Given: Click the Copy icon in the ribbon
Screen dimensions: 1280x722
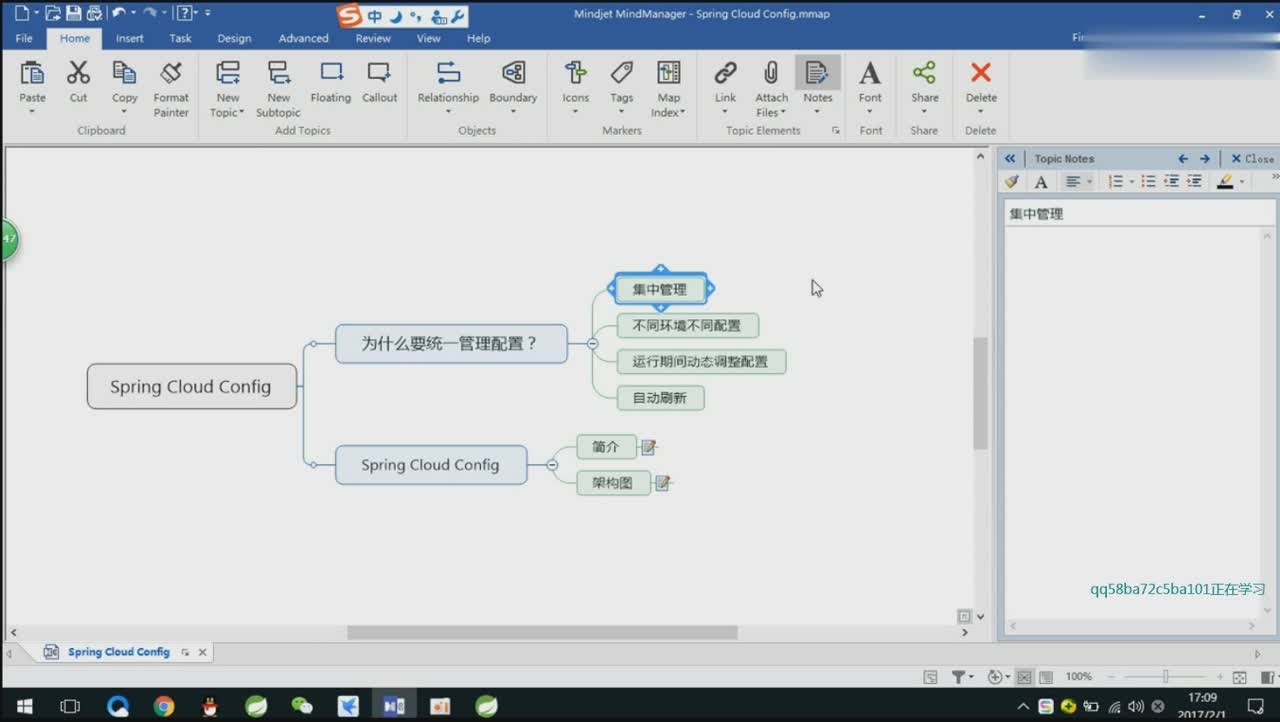Looking at the screenshot, I should coord(124,73).
